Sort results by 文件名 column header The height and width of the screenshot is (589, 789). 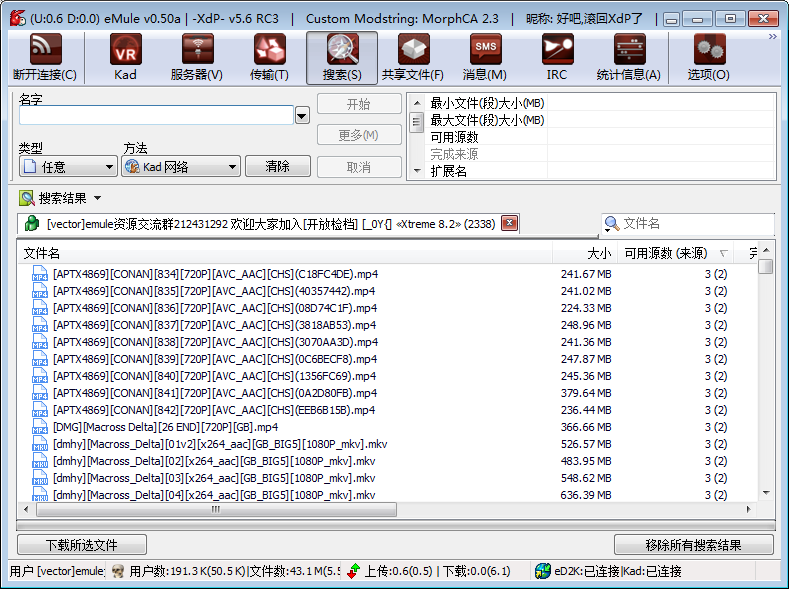(285, 253)
